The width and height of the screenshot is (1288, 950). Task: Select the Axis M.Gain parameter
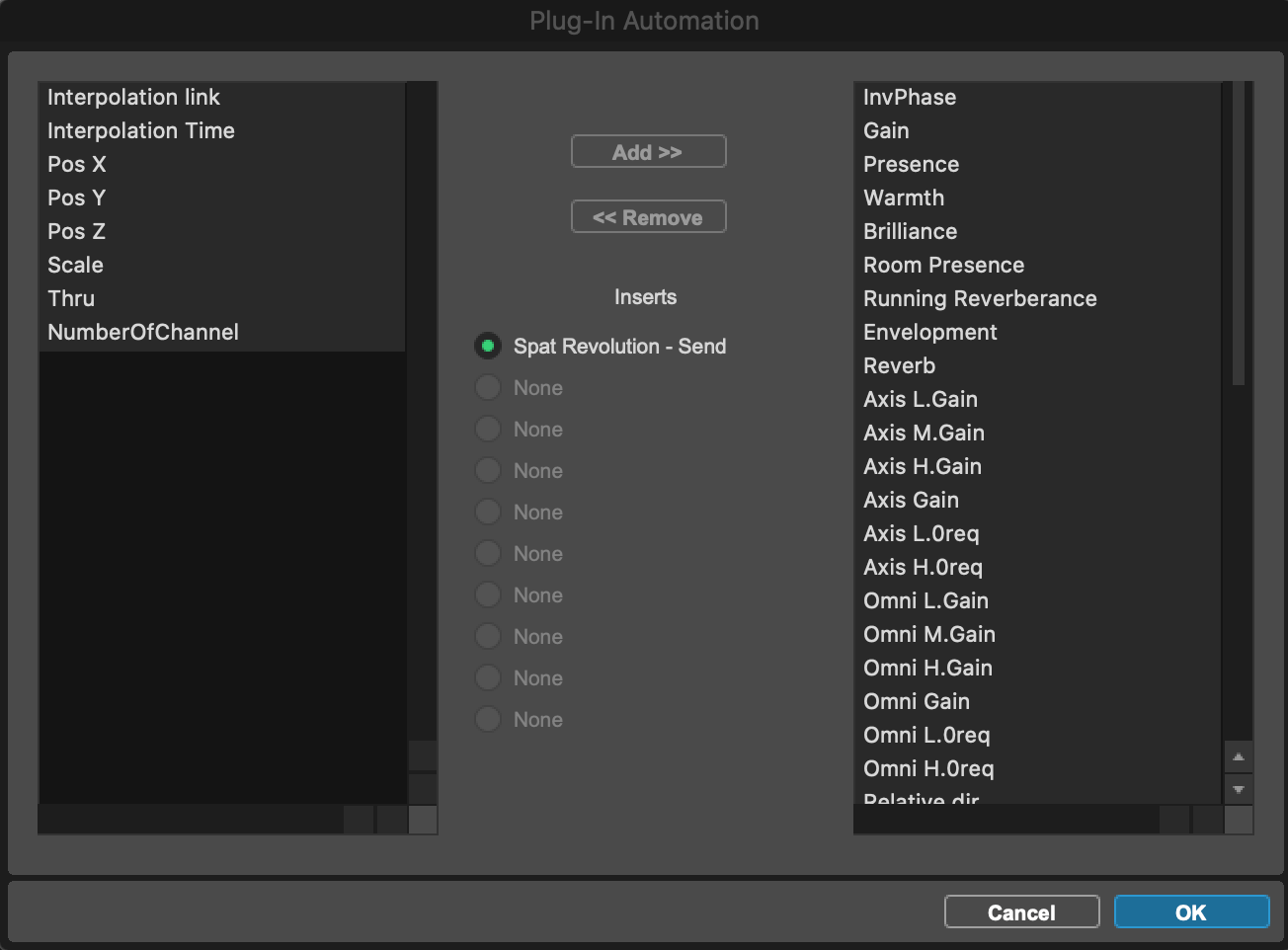click(924, 433)
